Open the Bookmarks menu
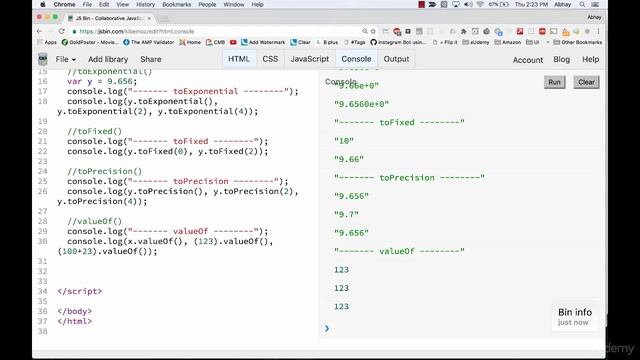The height and width of the screenshot is (360, 640). pyautogui.click(x=176, y=4)
